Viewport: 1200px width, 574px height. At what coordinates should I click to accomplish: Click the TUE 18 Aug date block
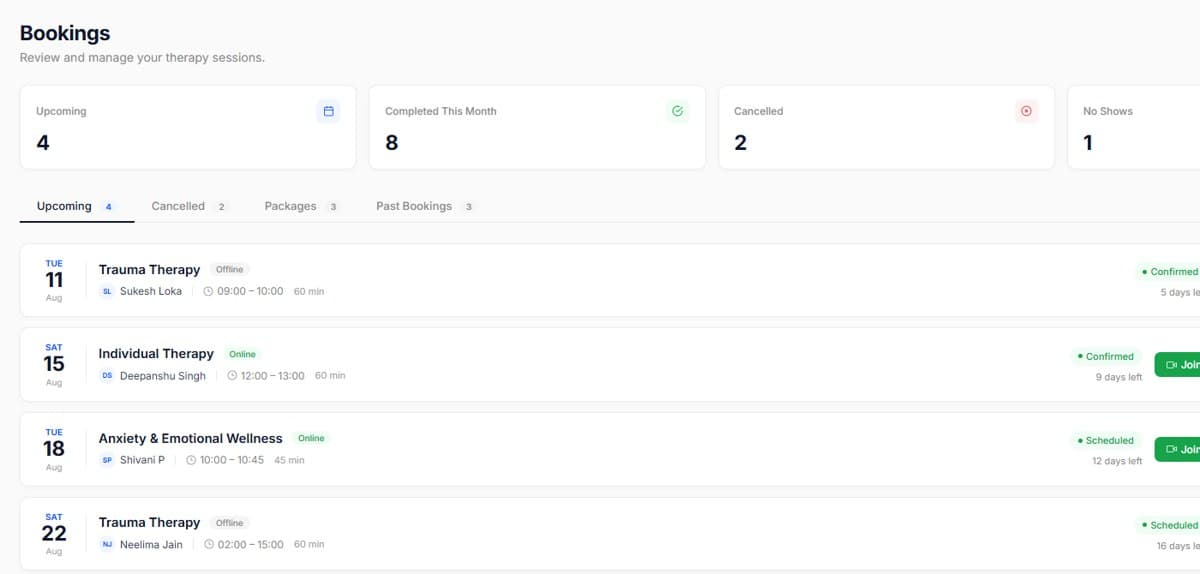tap(54, 449)
